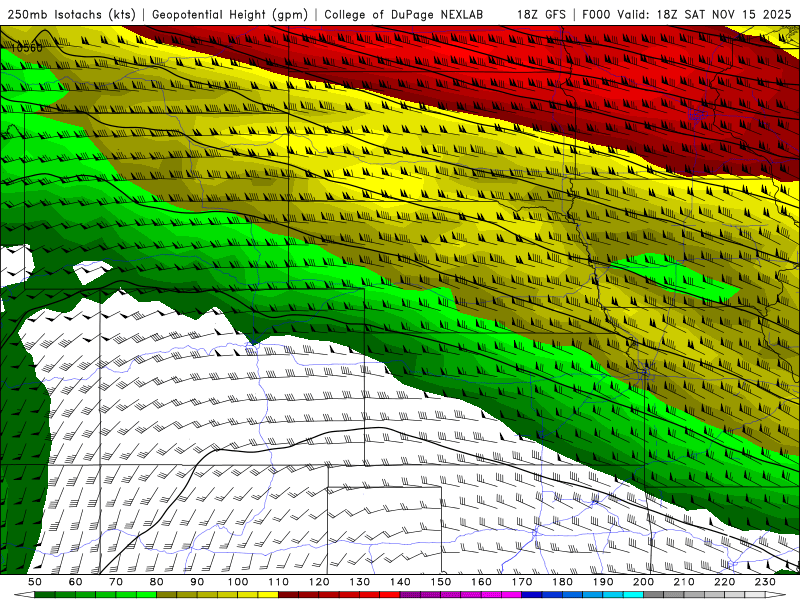
Task: Click the 210 value on color scale
Action: 684,582
